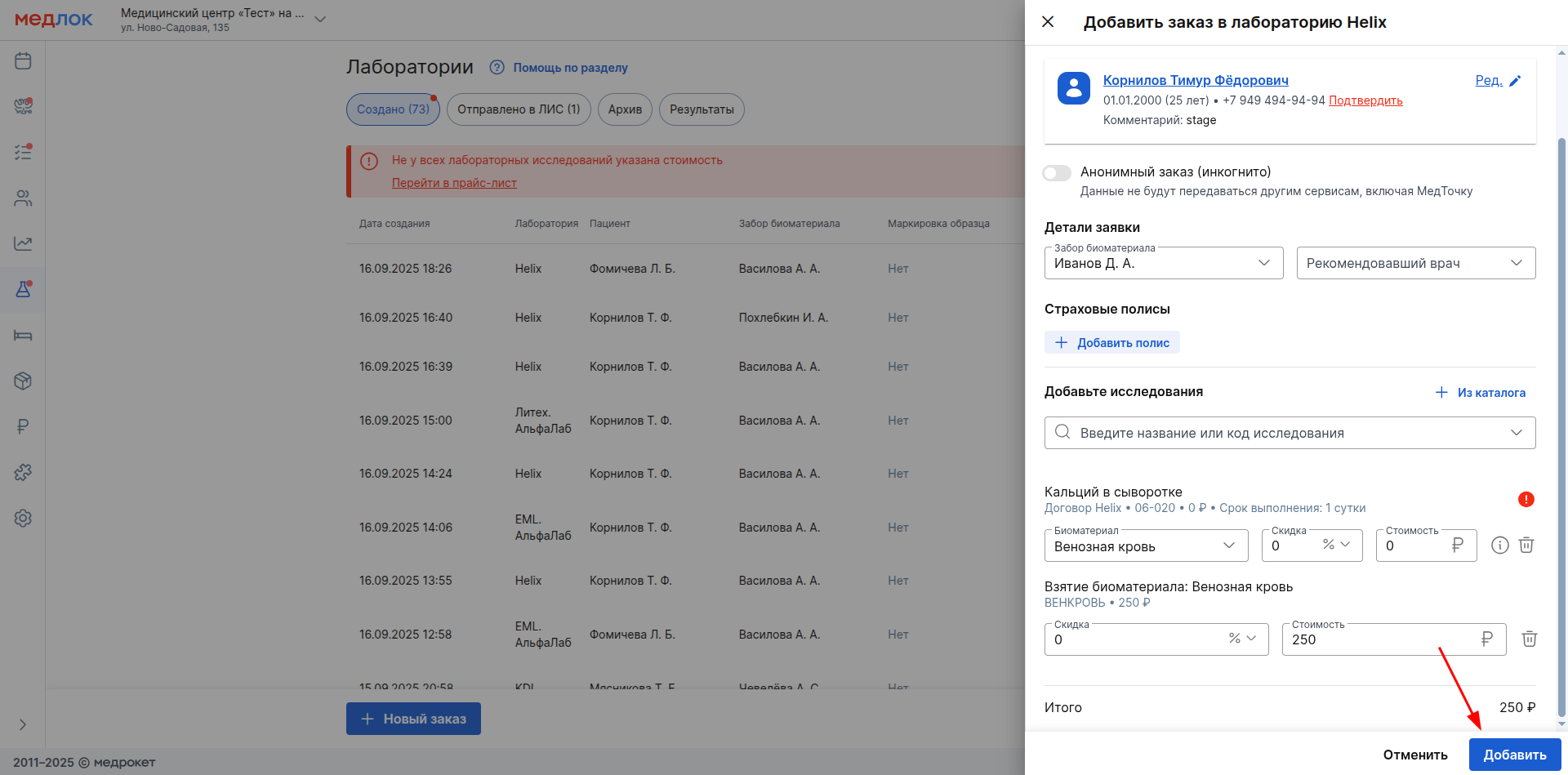The height and width of the screenshot is (775, 1568).
Task: Expand the left sidebar with the arrow
Action: pos(23,724)
